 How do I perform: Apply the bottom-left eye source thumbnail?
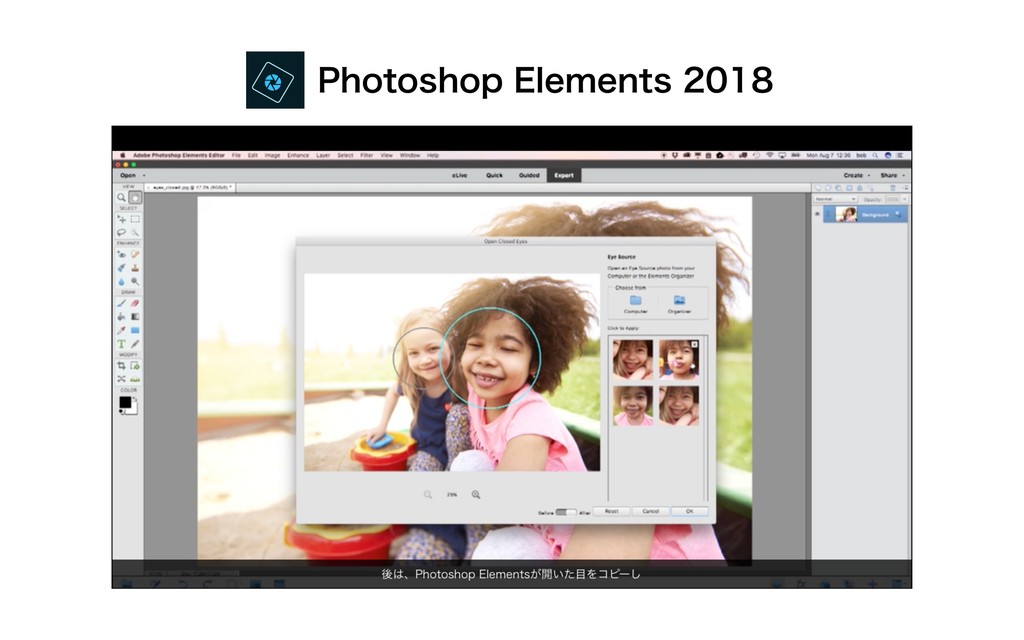click(633, 406)
